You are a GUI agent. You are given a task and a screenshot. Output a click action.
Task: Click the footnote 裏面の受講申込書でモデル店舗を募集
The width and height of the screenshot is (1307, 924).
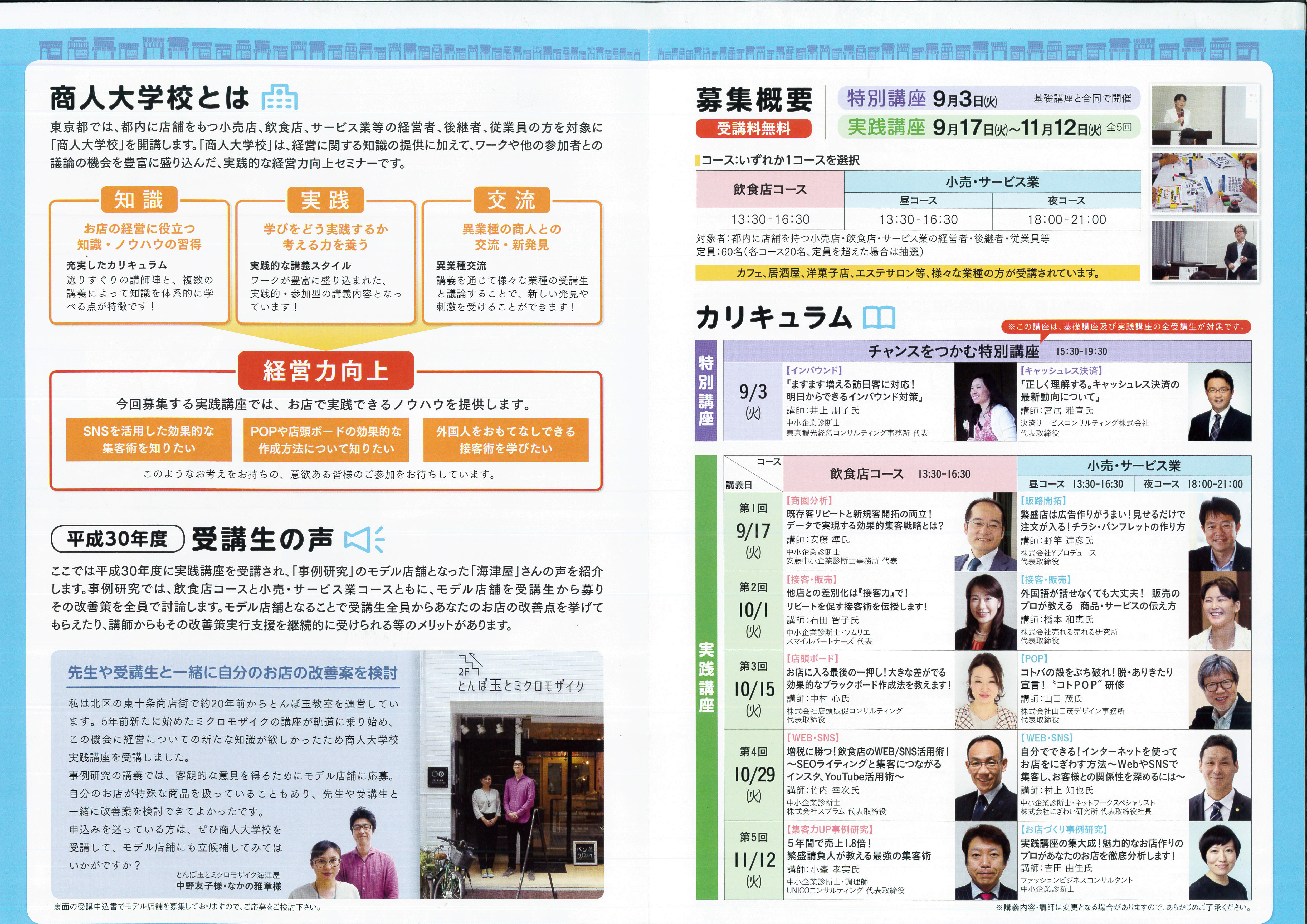click(x=187, y=907)
